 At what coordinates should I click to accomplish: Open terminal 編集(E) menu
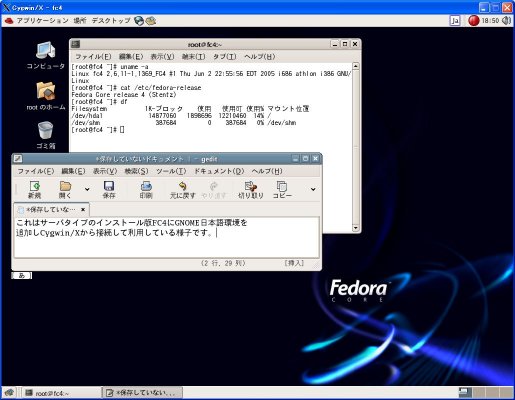(x=131, y=57)
